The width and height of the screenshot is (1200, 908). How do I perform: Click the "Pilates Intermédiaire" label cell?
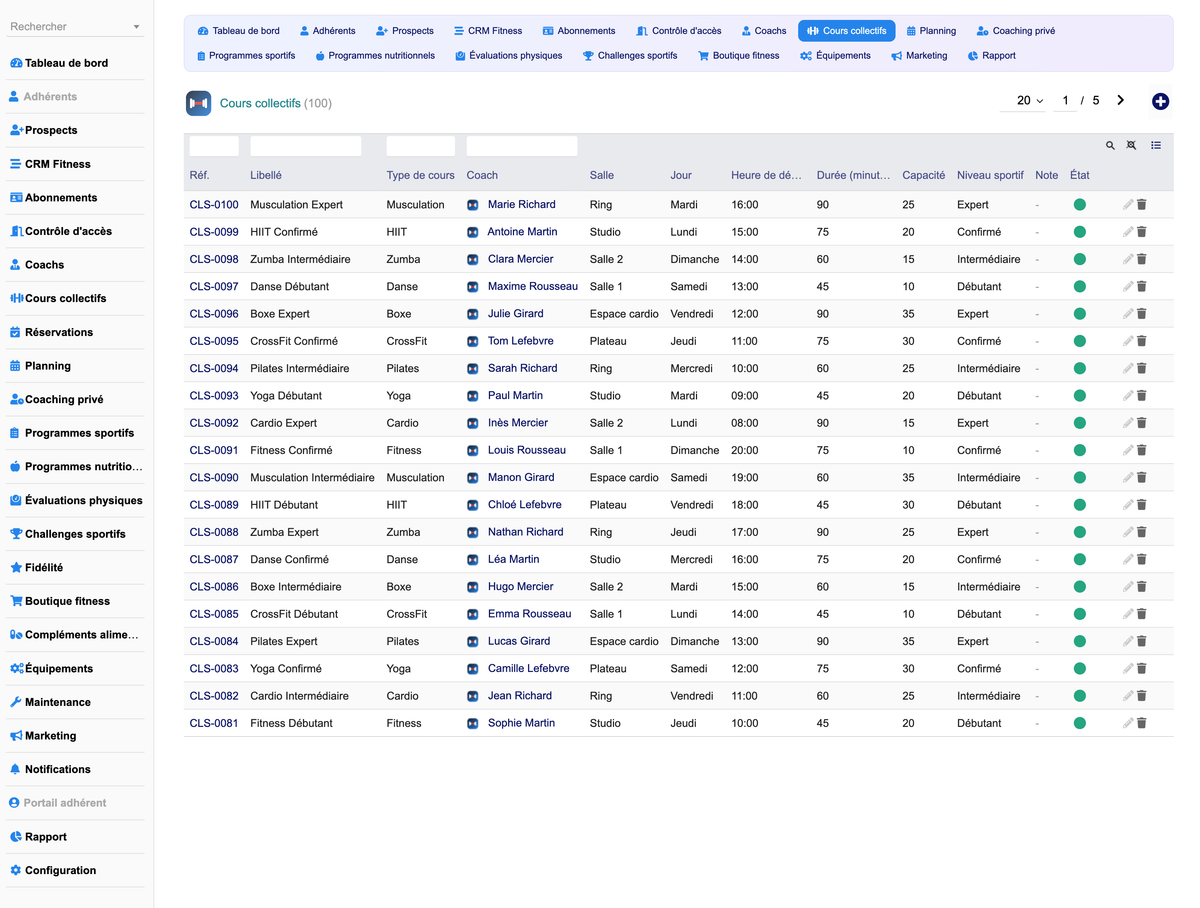(x=300, y=368)
